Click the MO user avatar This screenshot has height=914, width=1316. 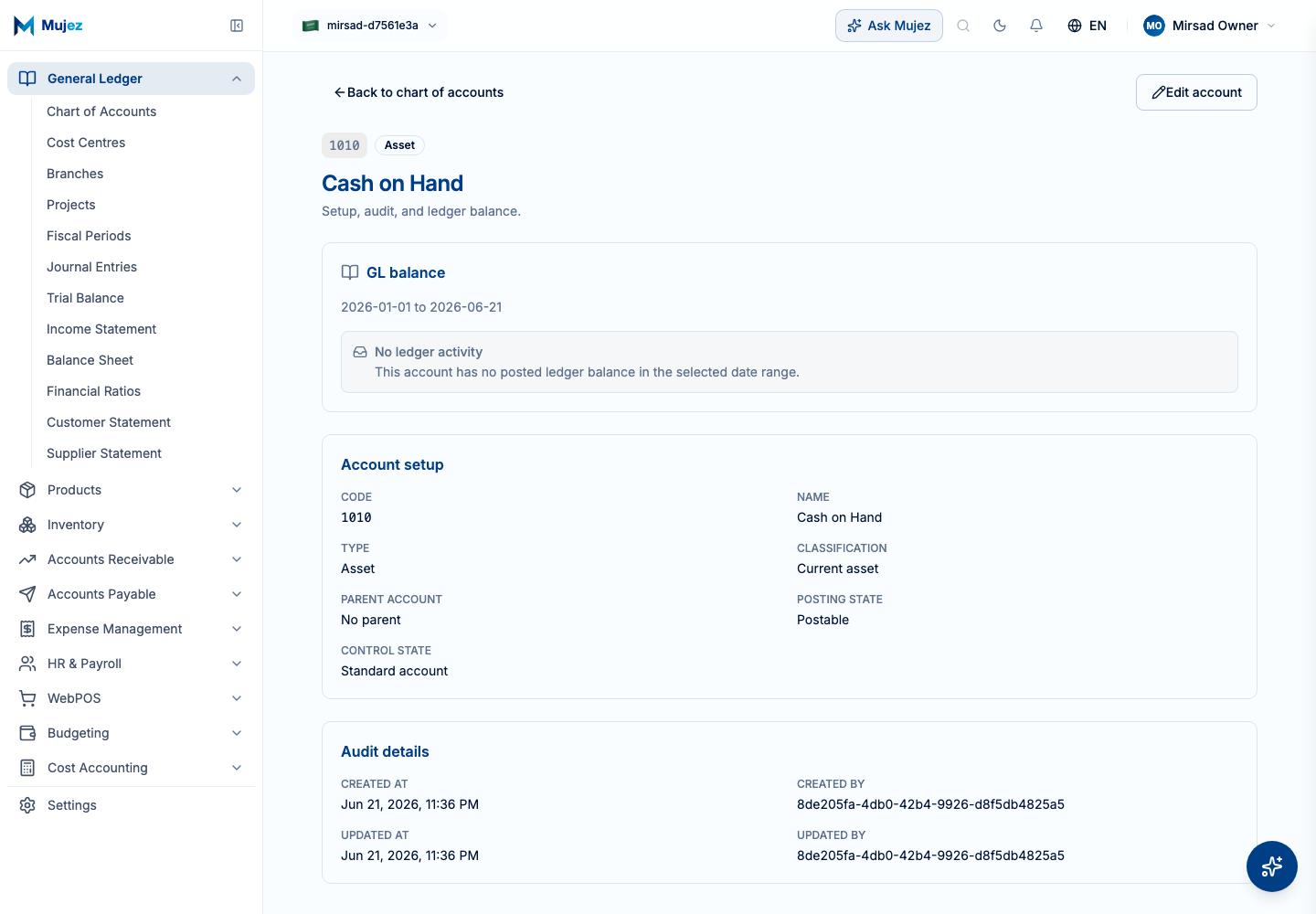click(x=1154, y=26)
